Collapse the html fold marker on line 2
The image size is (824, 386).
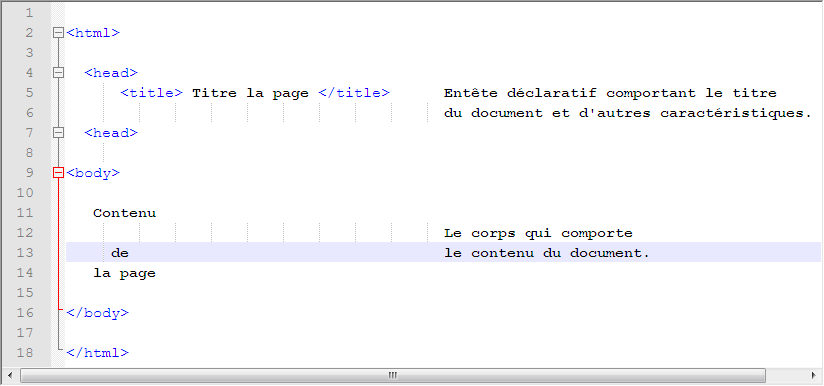coord(58,33)
